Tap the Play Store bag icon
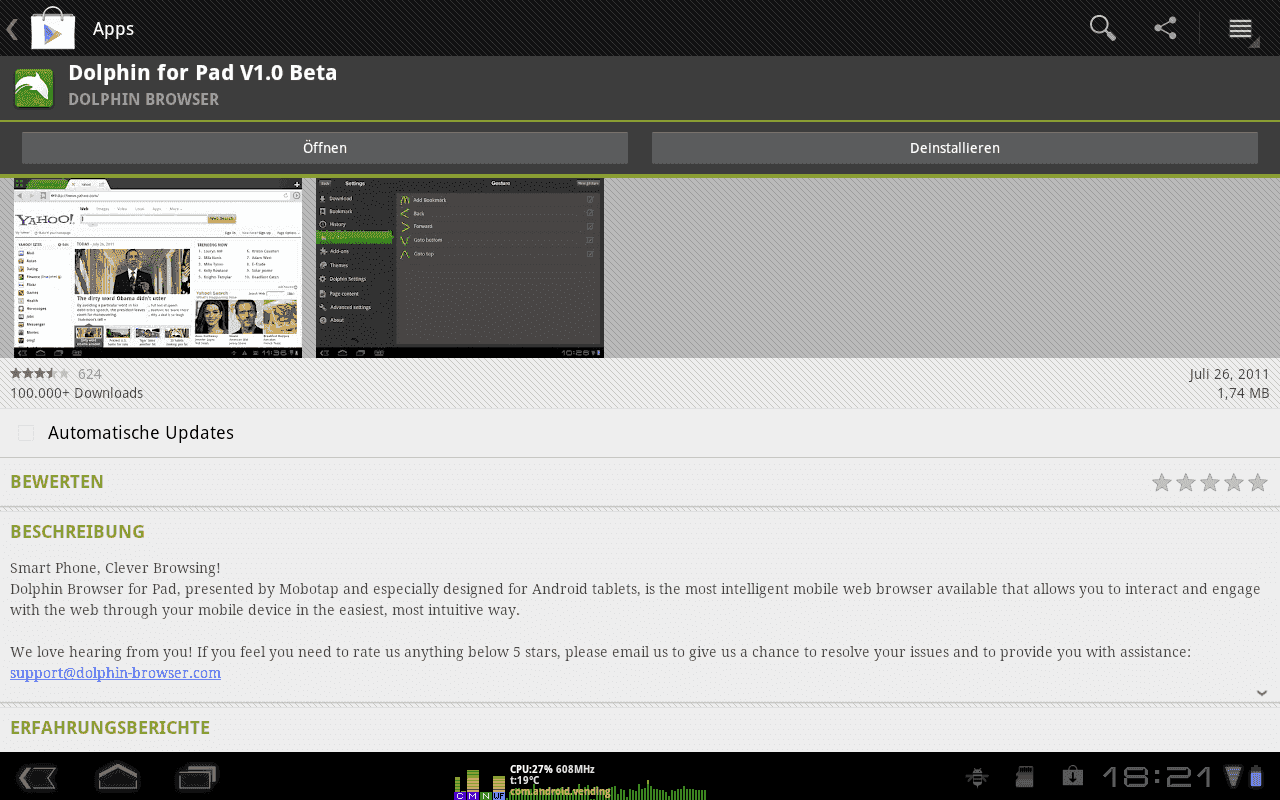The height and width of the screenshot is (800, 1280). pos(53,28)
